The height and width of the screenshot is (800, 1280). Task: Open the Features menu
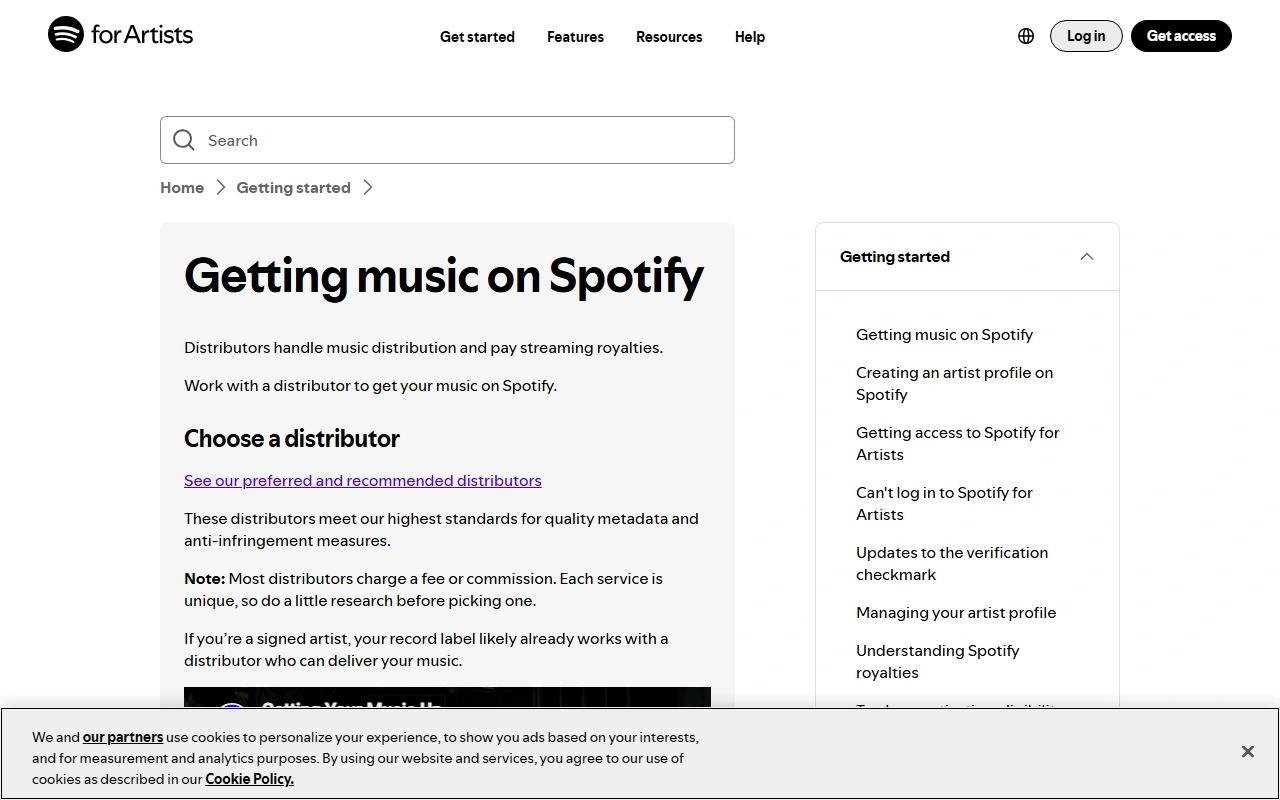(x=575, y=37)
